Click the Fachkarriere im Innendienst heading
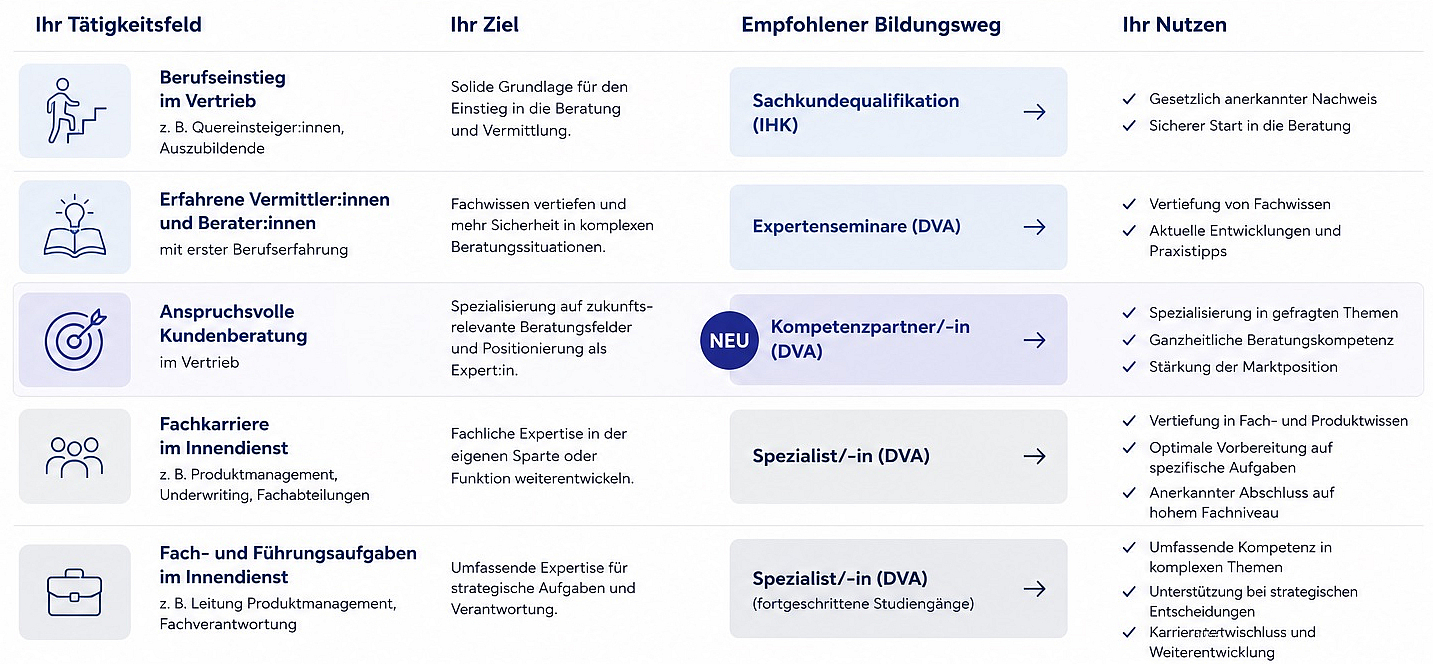1433x664 pixels. click(224, 436)
